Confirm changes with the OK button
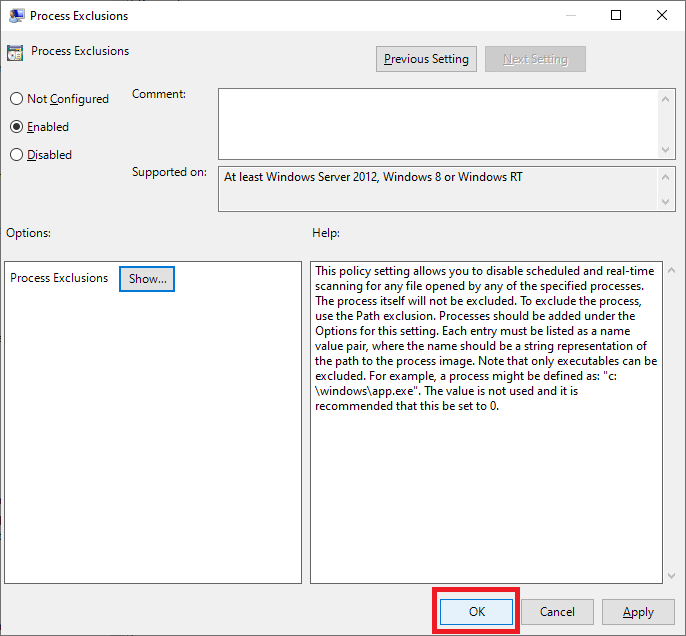The image size is (686, 636). pyautogui.click(x=476, y=612)
